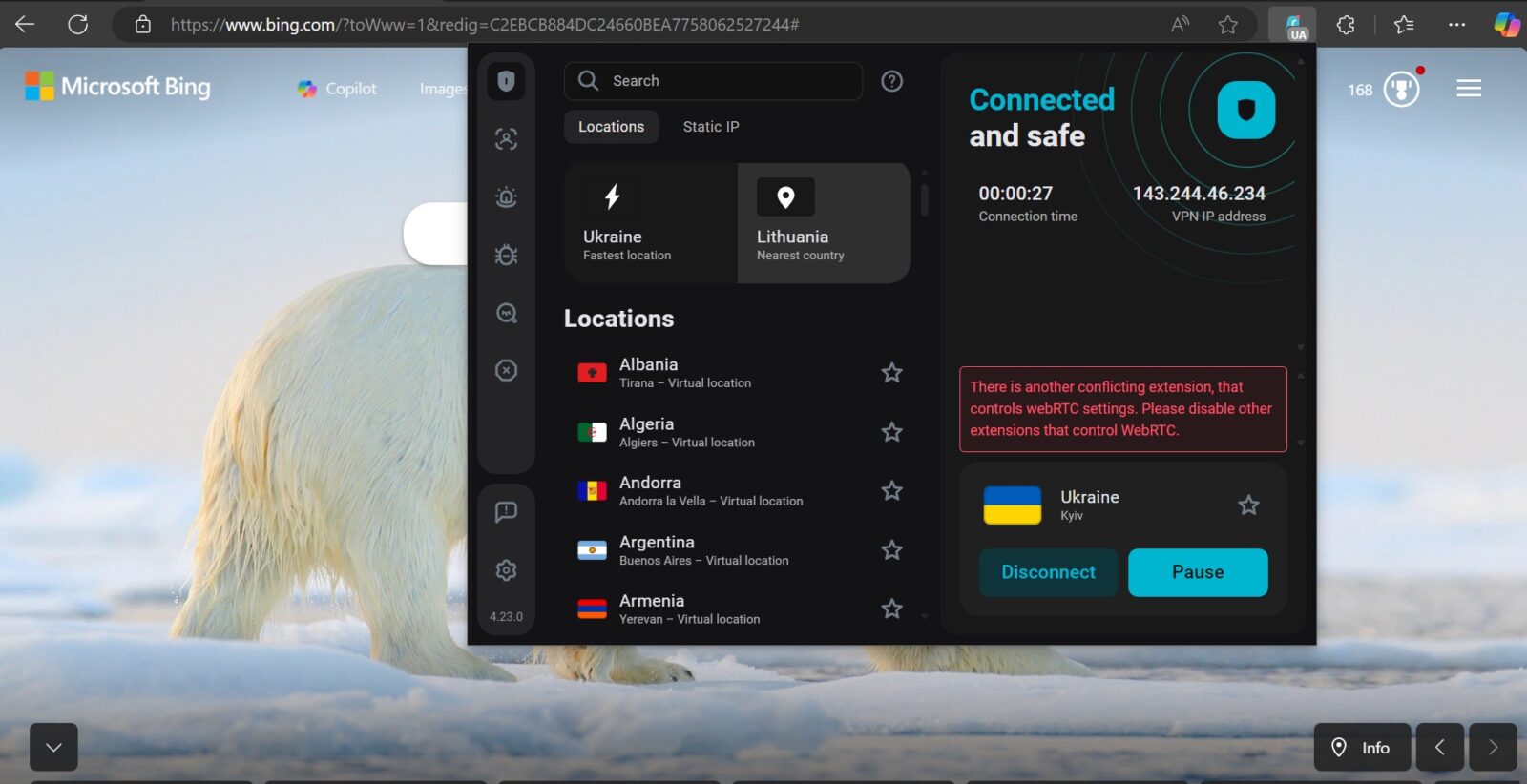1527x784 pixels.
Task: Go to next Bing background image
Action: click(1493, 747)
